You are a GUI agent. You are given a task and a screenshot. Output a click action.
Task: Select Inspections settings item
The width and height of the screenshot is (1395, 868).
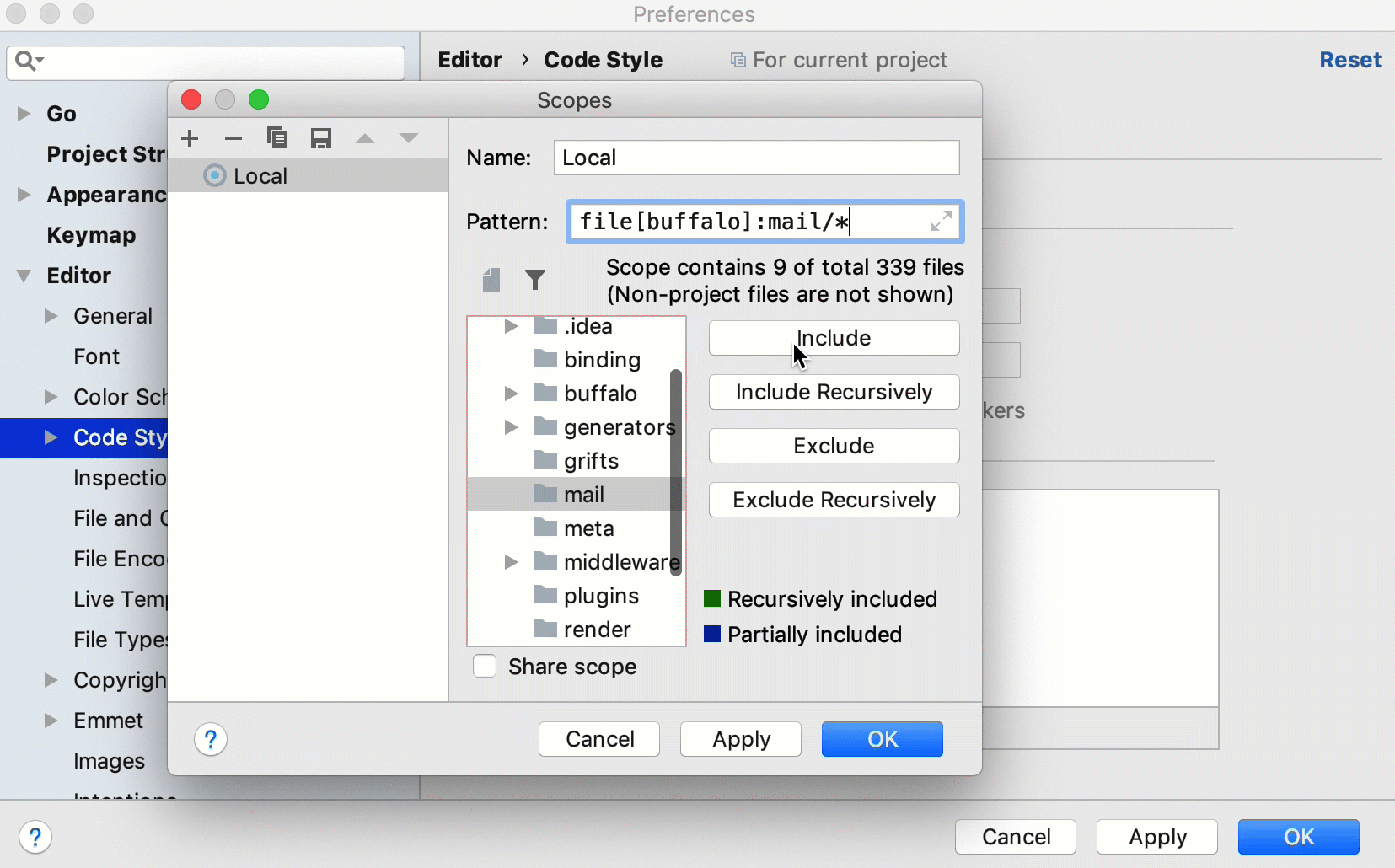[x=120, y=478]
